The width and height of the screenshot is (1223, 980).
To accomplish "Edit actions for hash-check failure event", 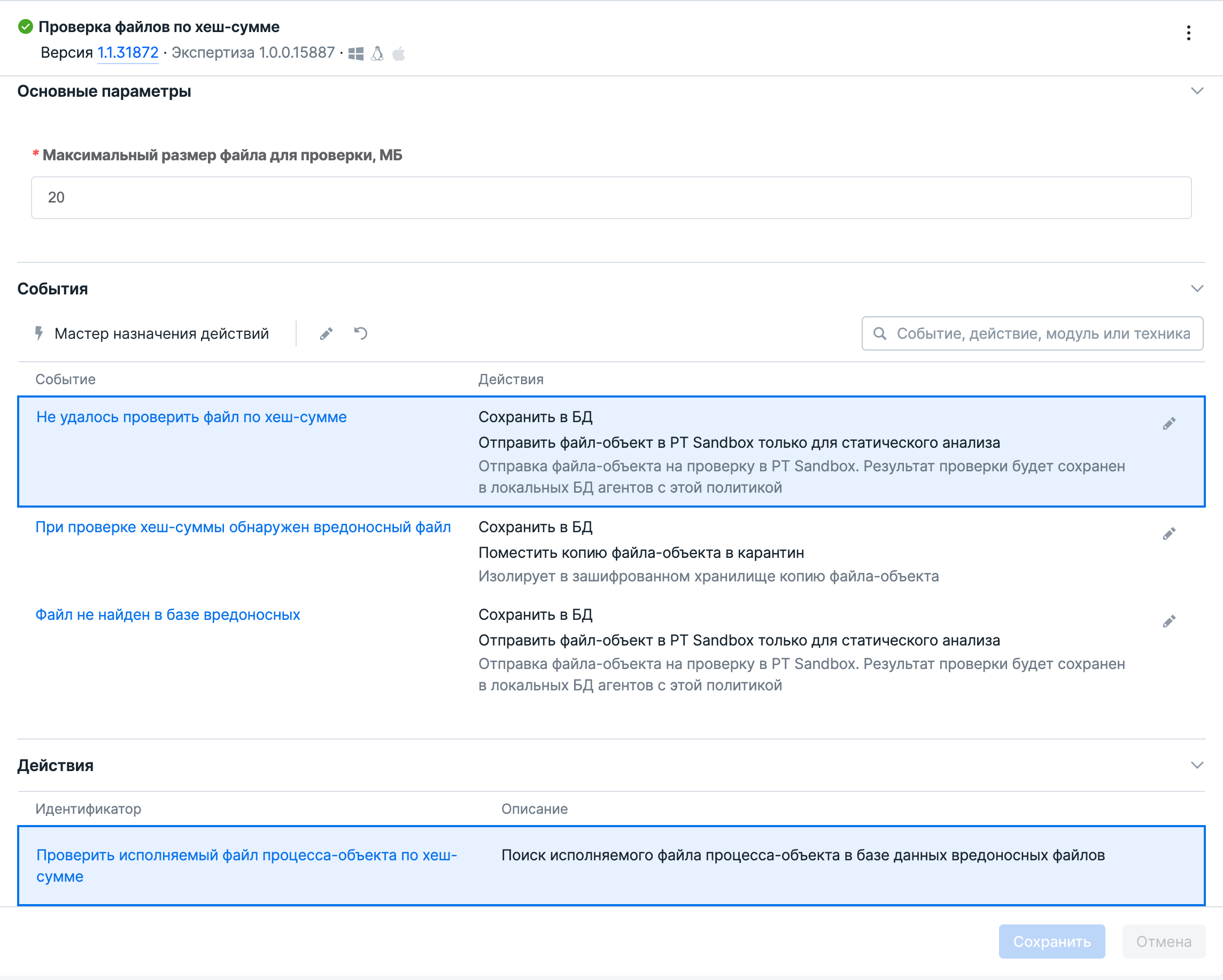I will (x=1168, y=424).
